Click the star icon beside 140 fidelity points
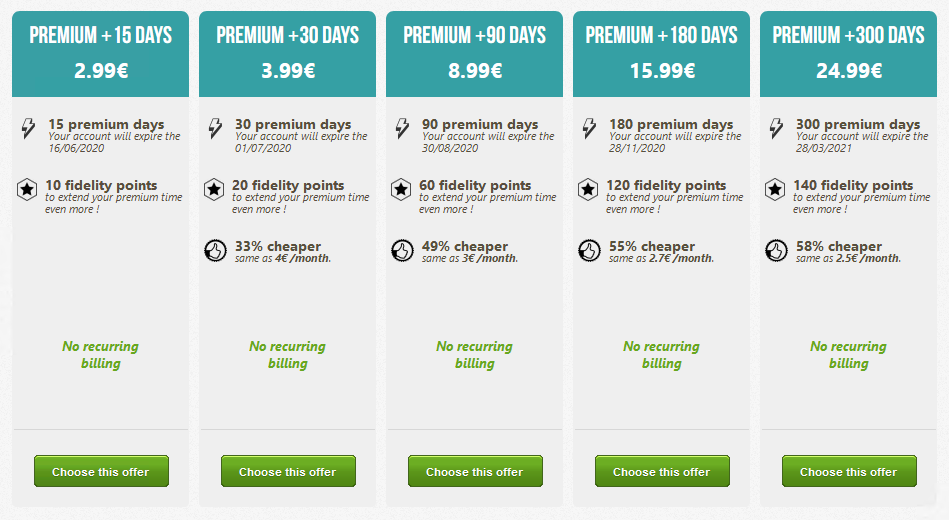This screenshot has width=949, height=520. tap(775, 189)
